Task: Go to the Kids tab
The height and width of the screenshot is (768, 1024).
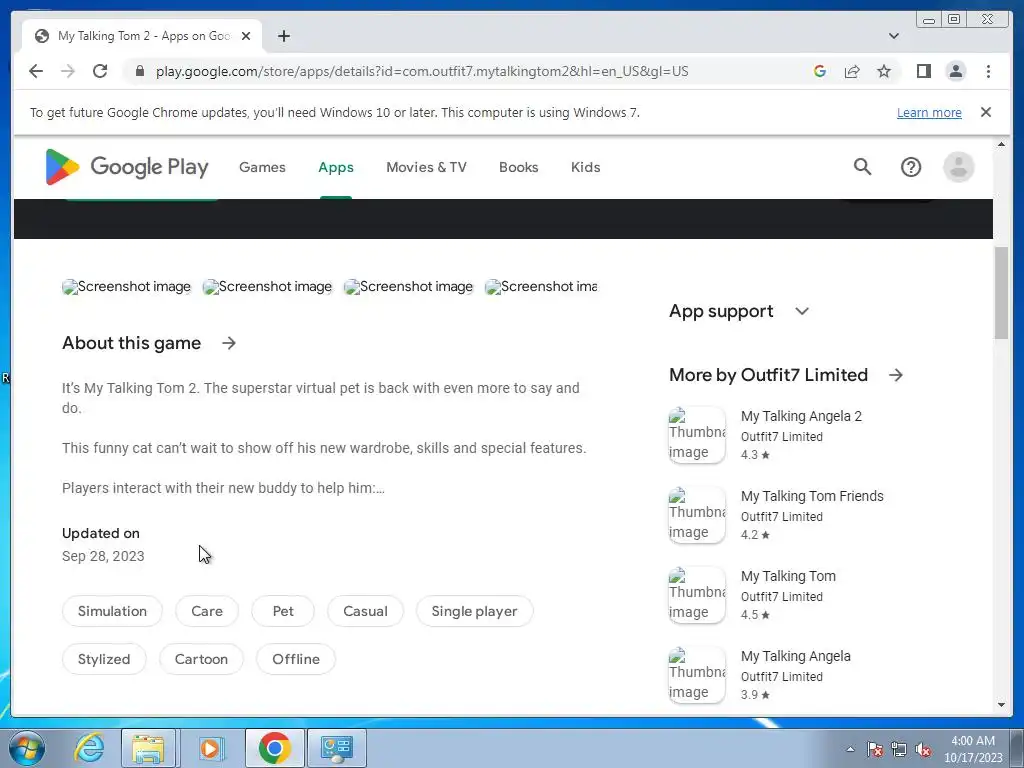Action: coord(585,167)
